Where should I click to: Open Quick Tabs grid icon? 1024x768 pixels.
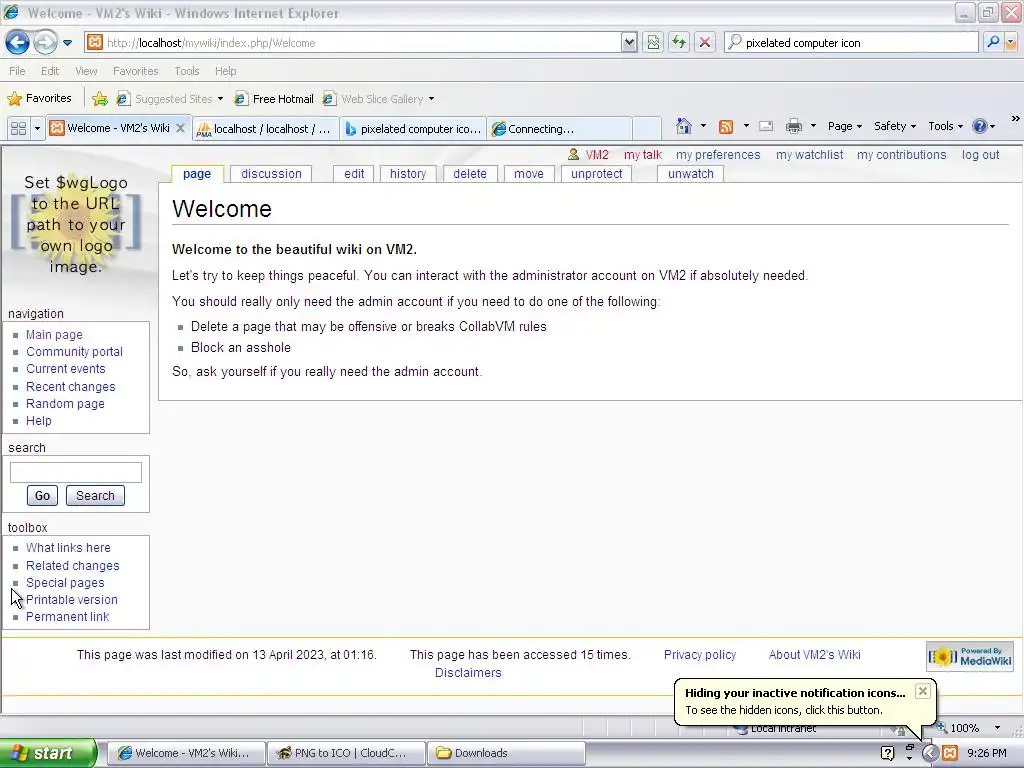pos(18,129)
